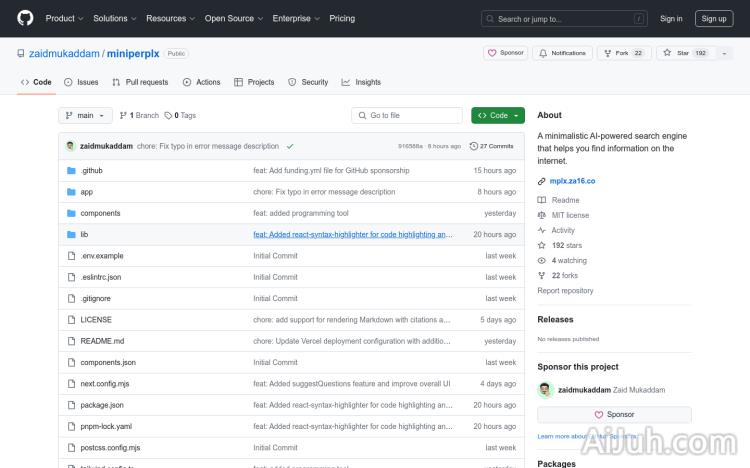The width and height of the screenshot is (750, 468).
Task: Click the .github folder icon
Action: [71, 171]
